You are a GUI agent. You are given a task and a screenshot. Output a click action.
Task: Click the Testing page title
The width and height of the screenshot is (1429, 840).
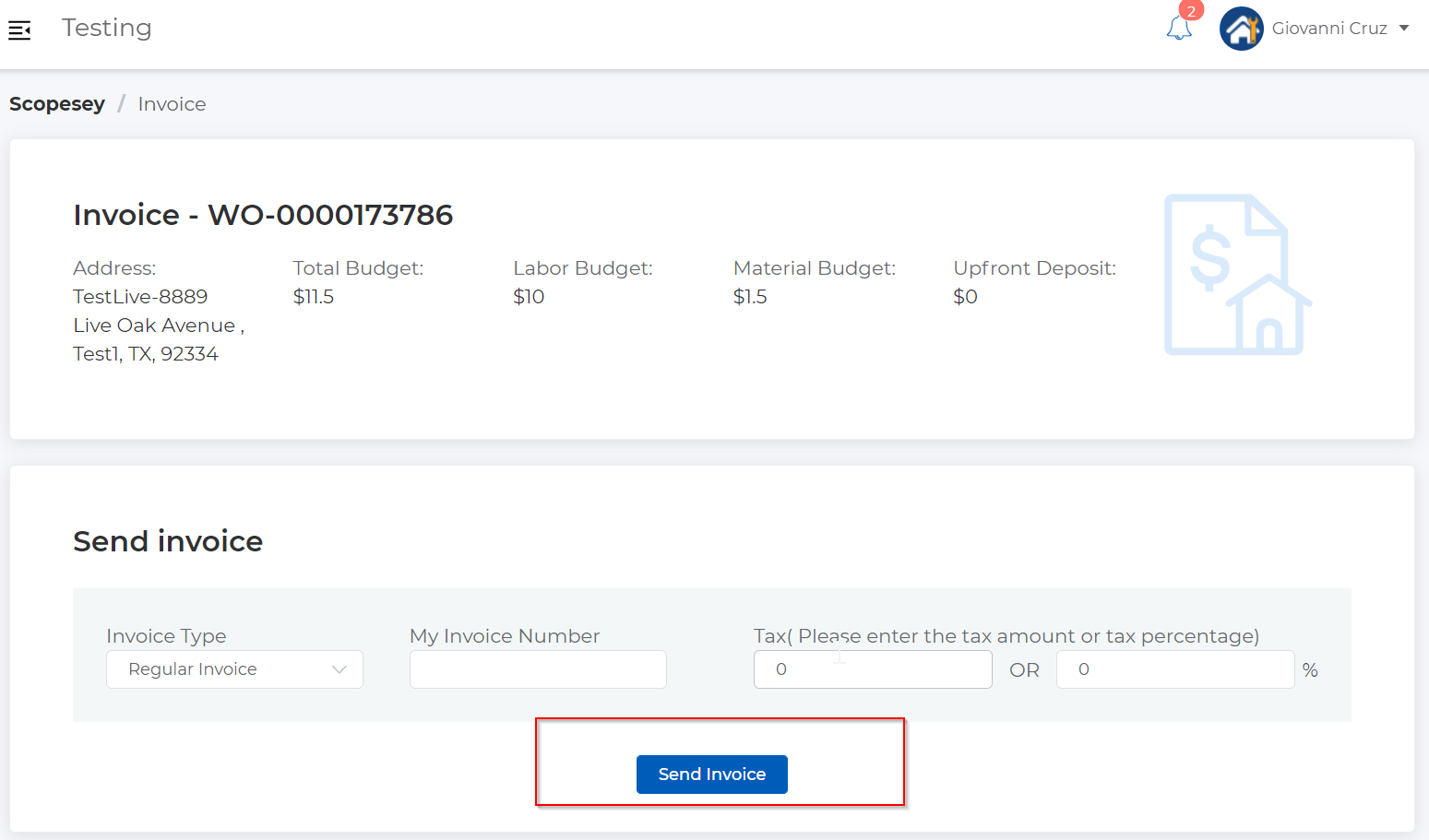[x=106, y=28]
